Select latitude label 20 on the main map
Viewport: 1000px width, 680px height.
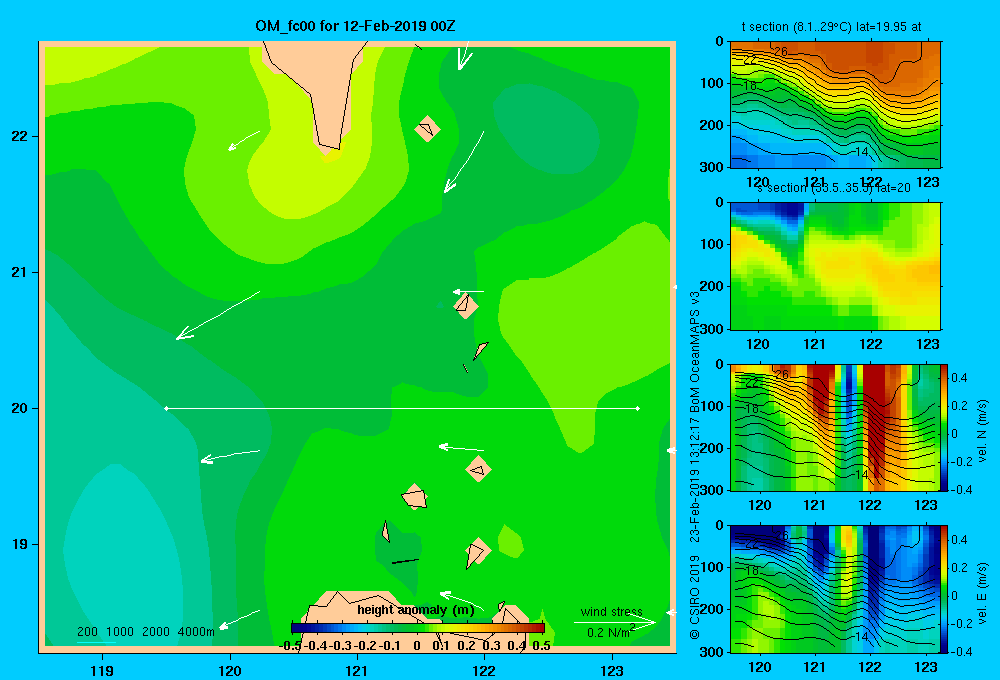point(19,408)
